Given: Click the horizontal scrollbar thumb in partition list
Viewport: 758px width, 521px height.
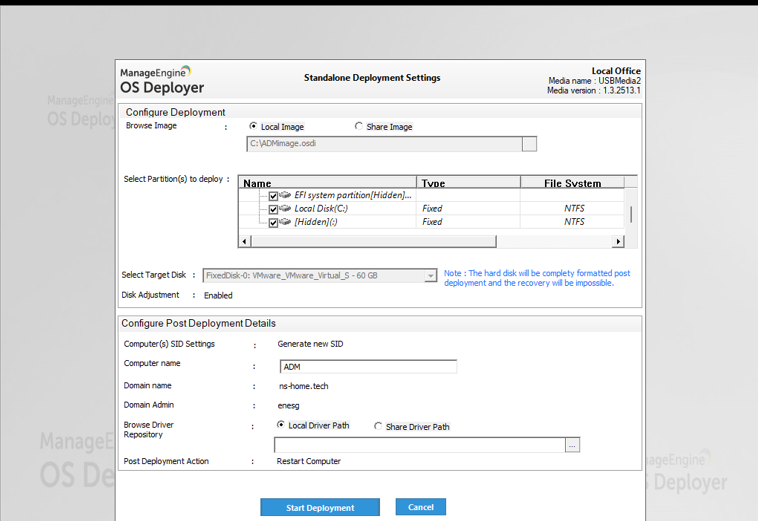Looking at the screenshot, I should click(x=373, y=241).
